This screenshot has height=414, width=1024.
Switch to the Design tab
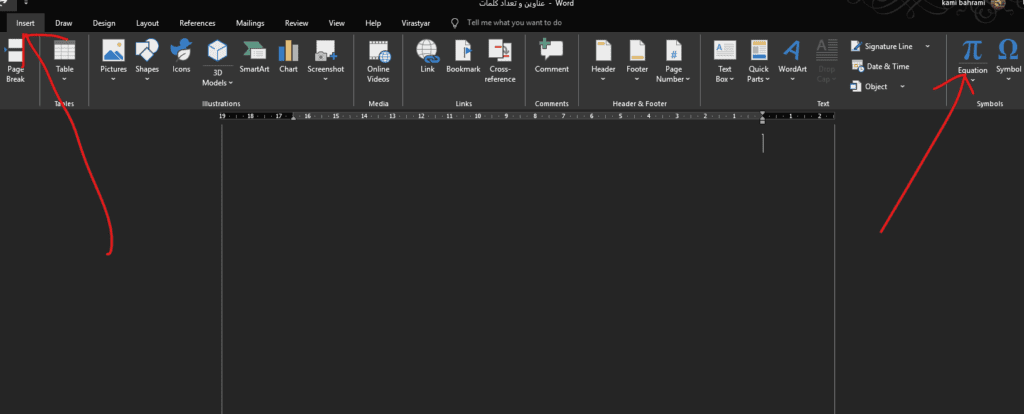pos(103,22)
